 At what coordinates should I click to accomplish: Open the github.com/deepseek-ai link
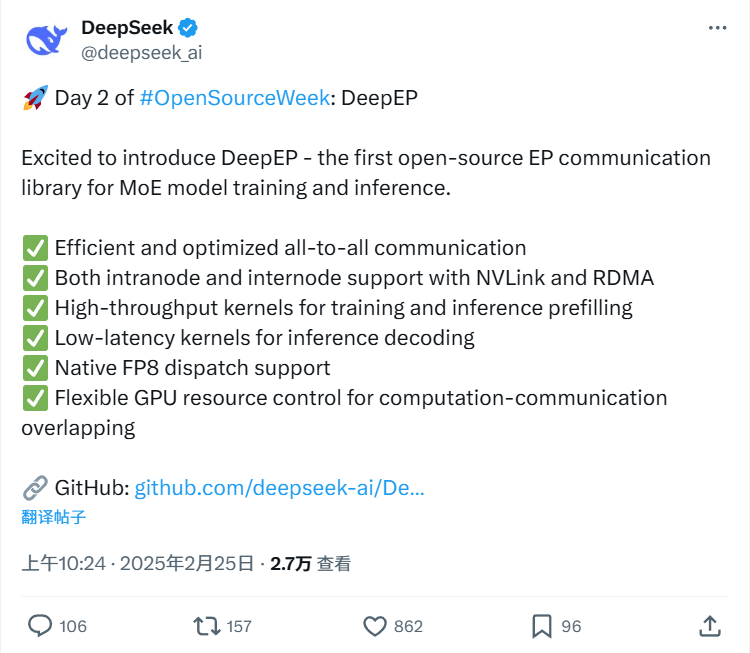coord(279,488)
